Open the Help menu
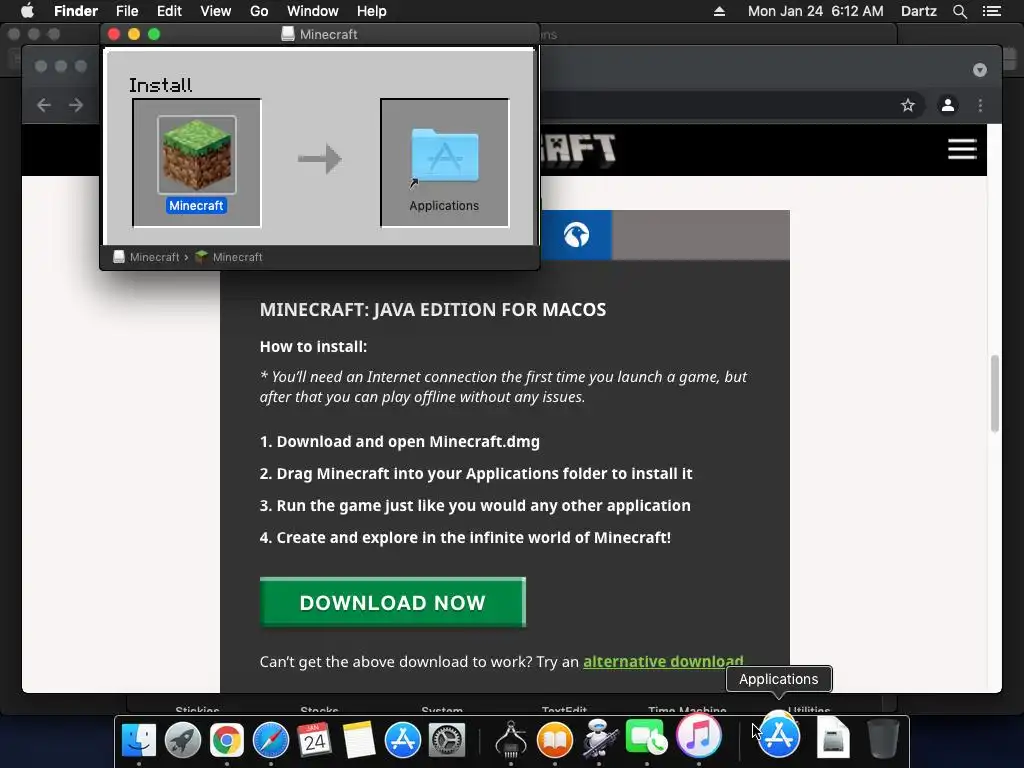The image size is (1024, 768). tap(372, 11)
